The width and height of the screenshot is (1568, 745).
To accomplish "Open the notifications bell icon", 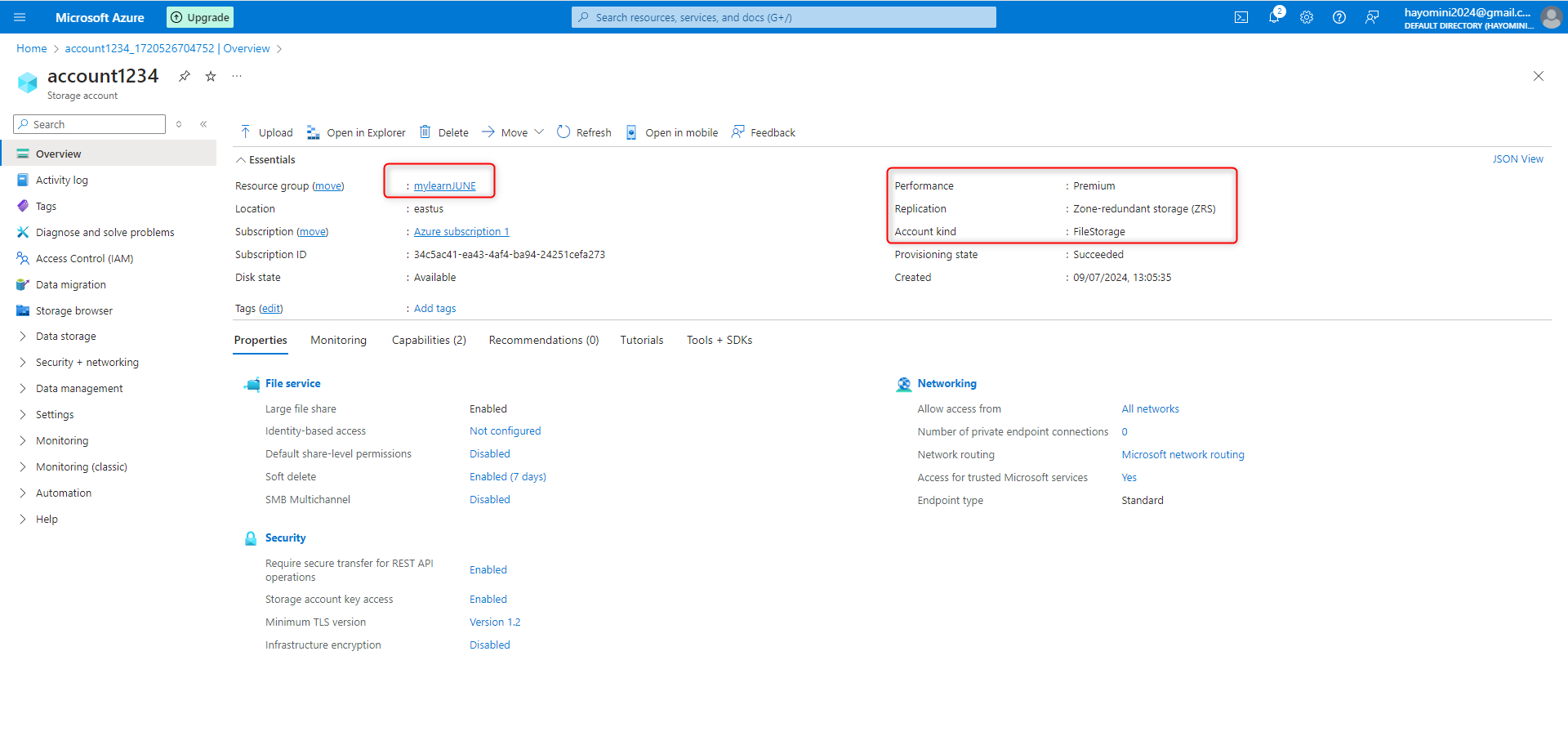I will pyautogui.click(x=1274, y=17).
